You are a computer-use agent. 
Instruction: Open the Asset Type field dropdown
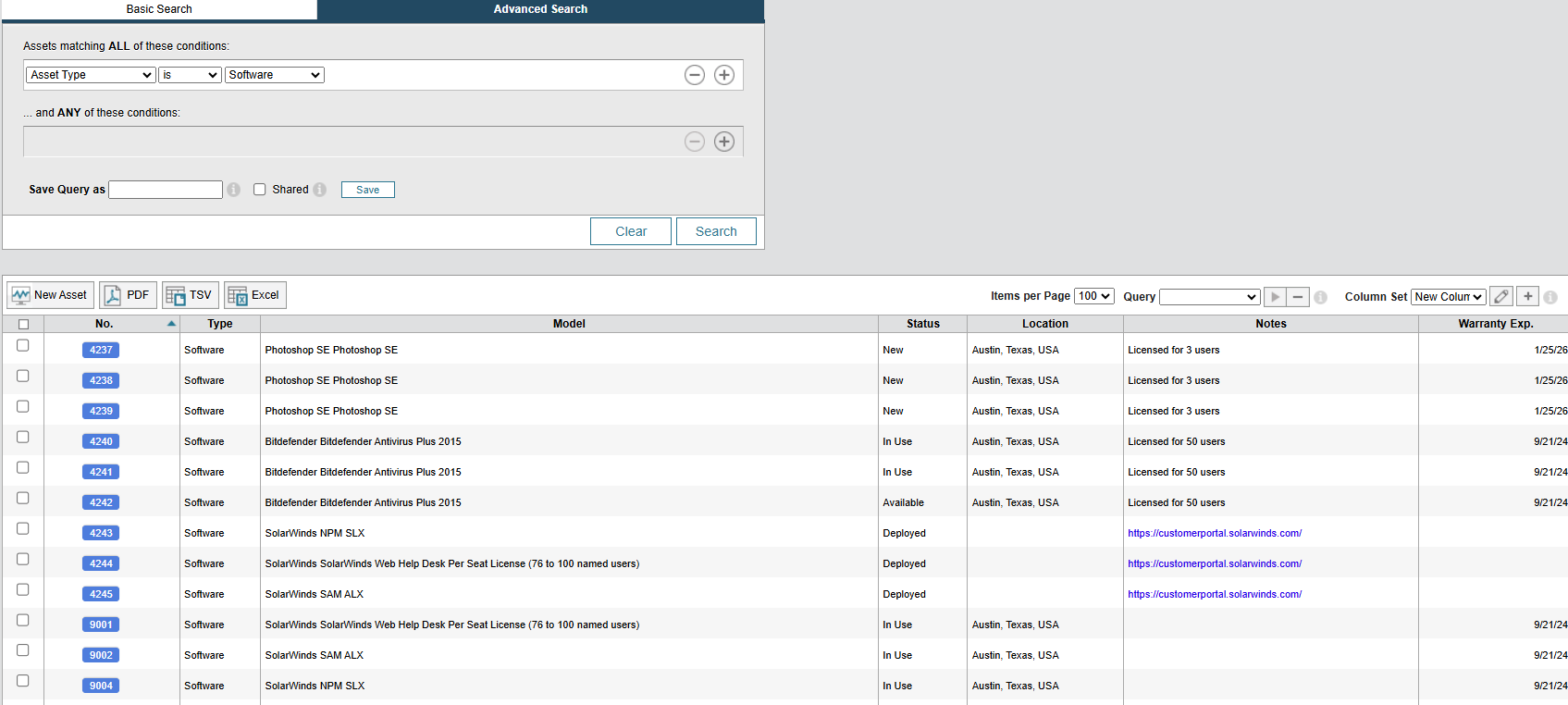click(91, 75)
